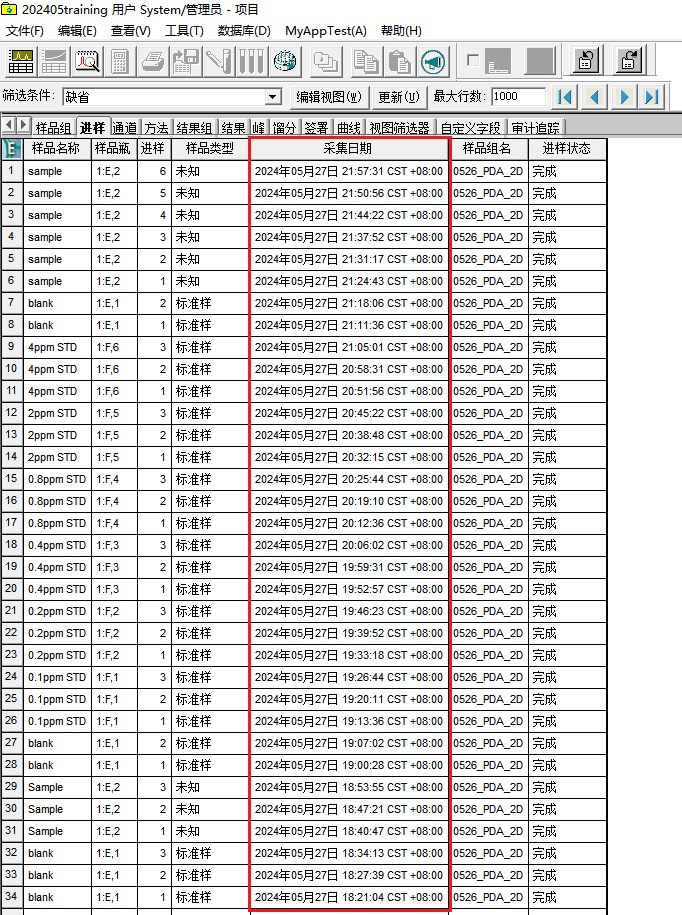
Task: Click the teal megaphone icon
Action: pos(432,61)
